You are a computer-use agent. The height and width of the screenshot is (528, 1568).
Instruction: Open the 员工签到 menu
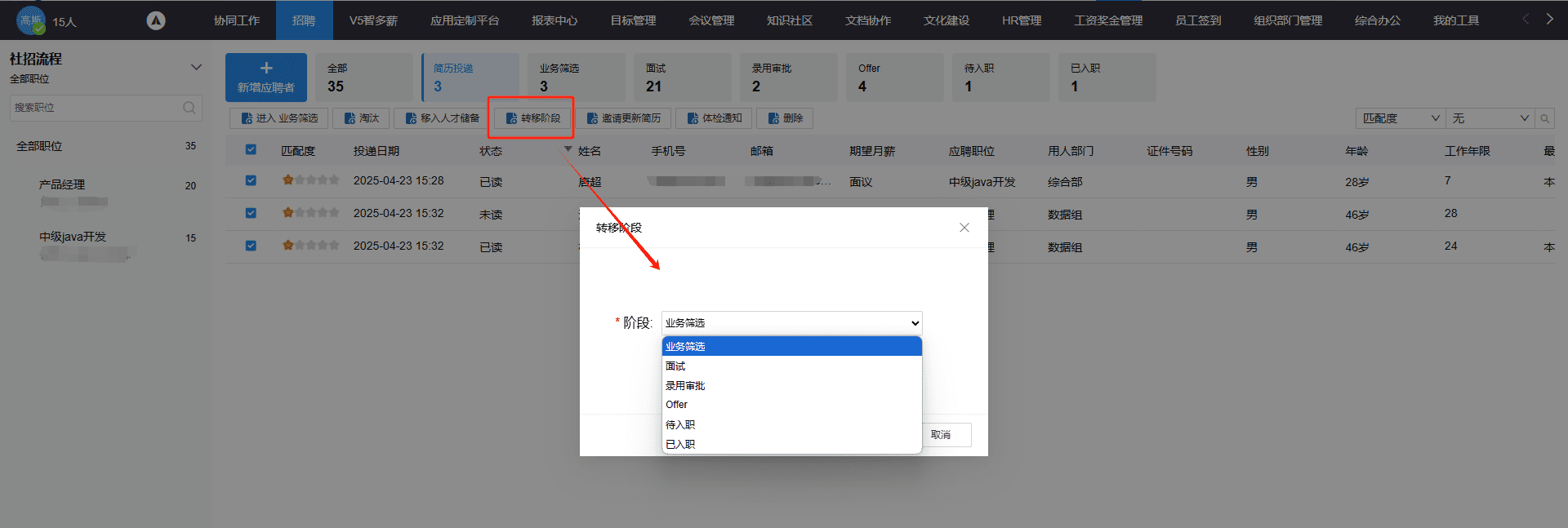1198,20
